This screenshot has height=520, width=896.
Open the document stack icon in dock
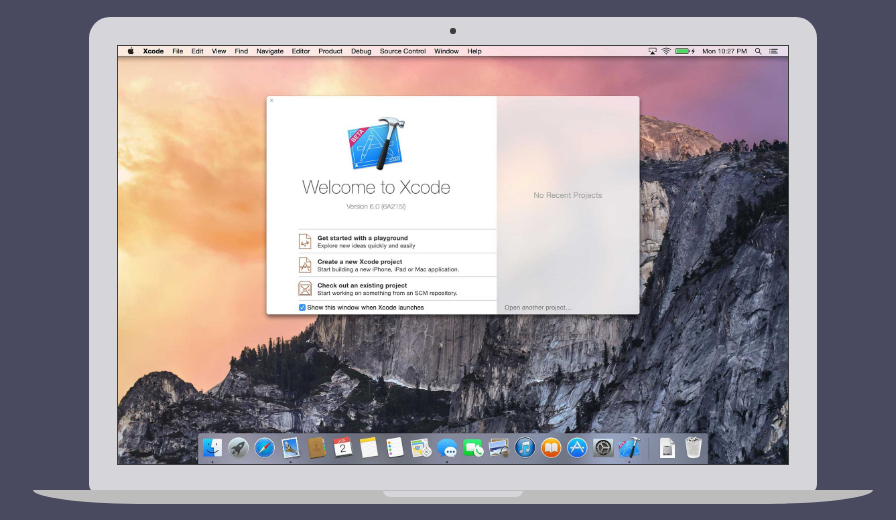click(x=667, y=448)
